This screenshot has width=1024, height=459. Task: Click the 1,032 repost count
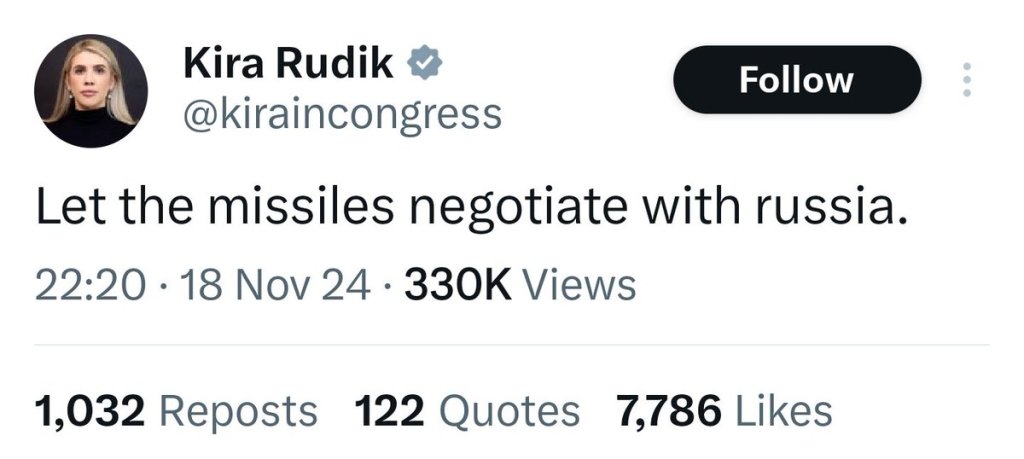(x=89, y=410)
